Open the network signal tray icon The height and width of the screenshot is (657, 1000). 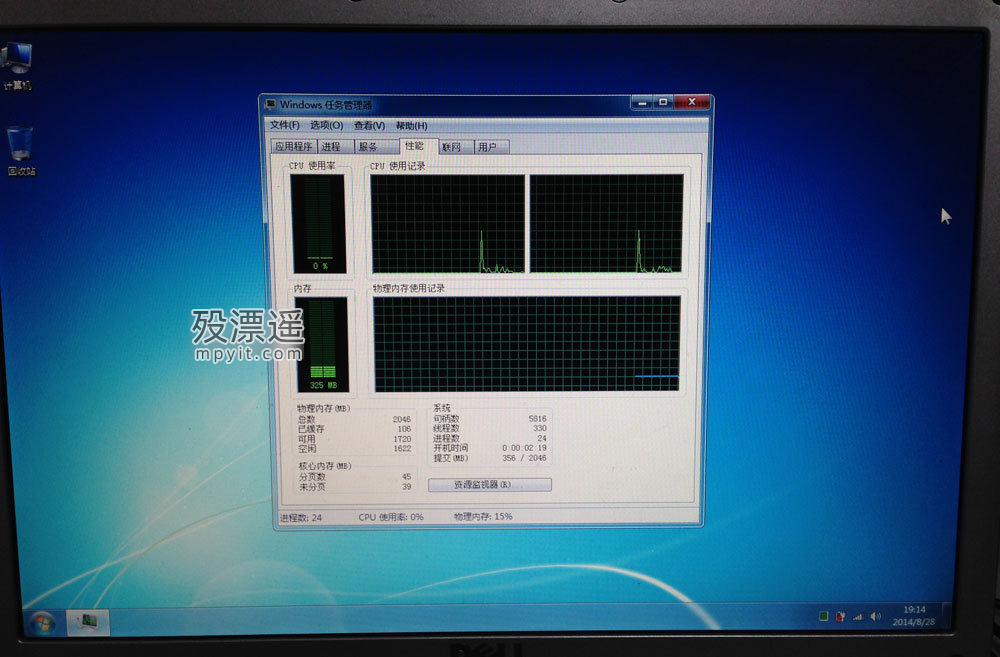pos(858,617)
